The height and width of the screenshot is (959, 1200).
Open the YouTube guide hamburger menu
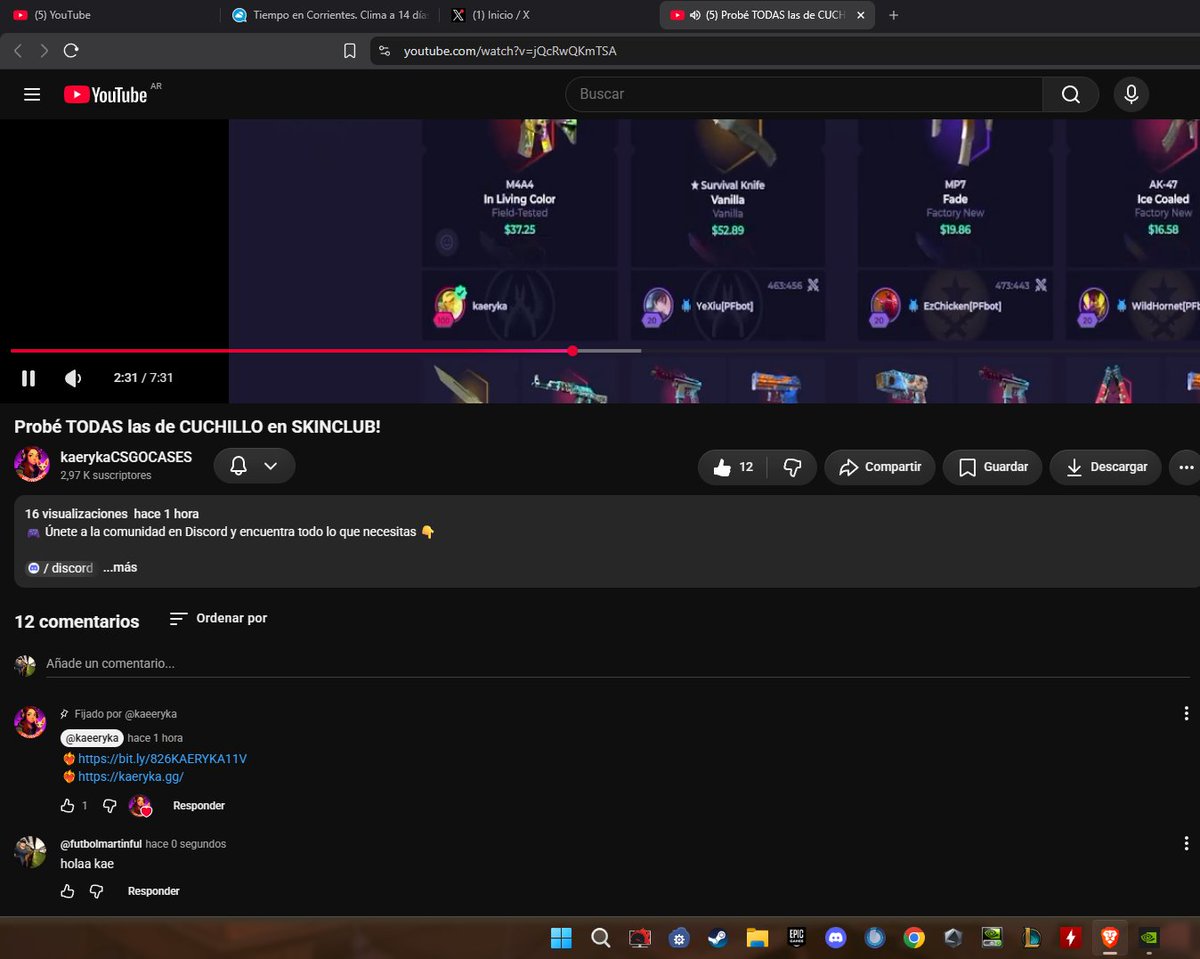click(32, 94)
